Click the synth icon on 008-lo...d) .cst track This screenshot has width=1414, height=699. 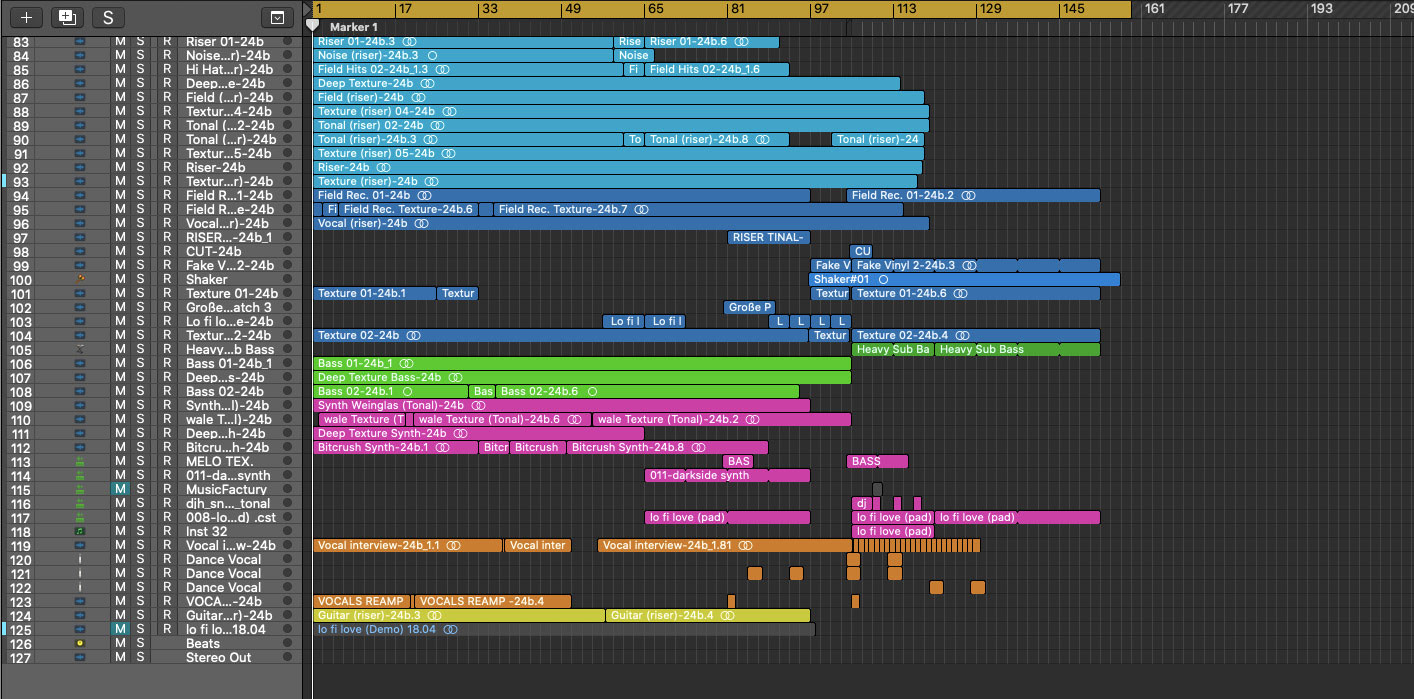[80, 517]
